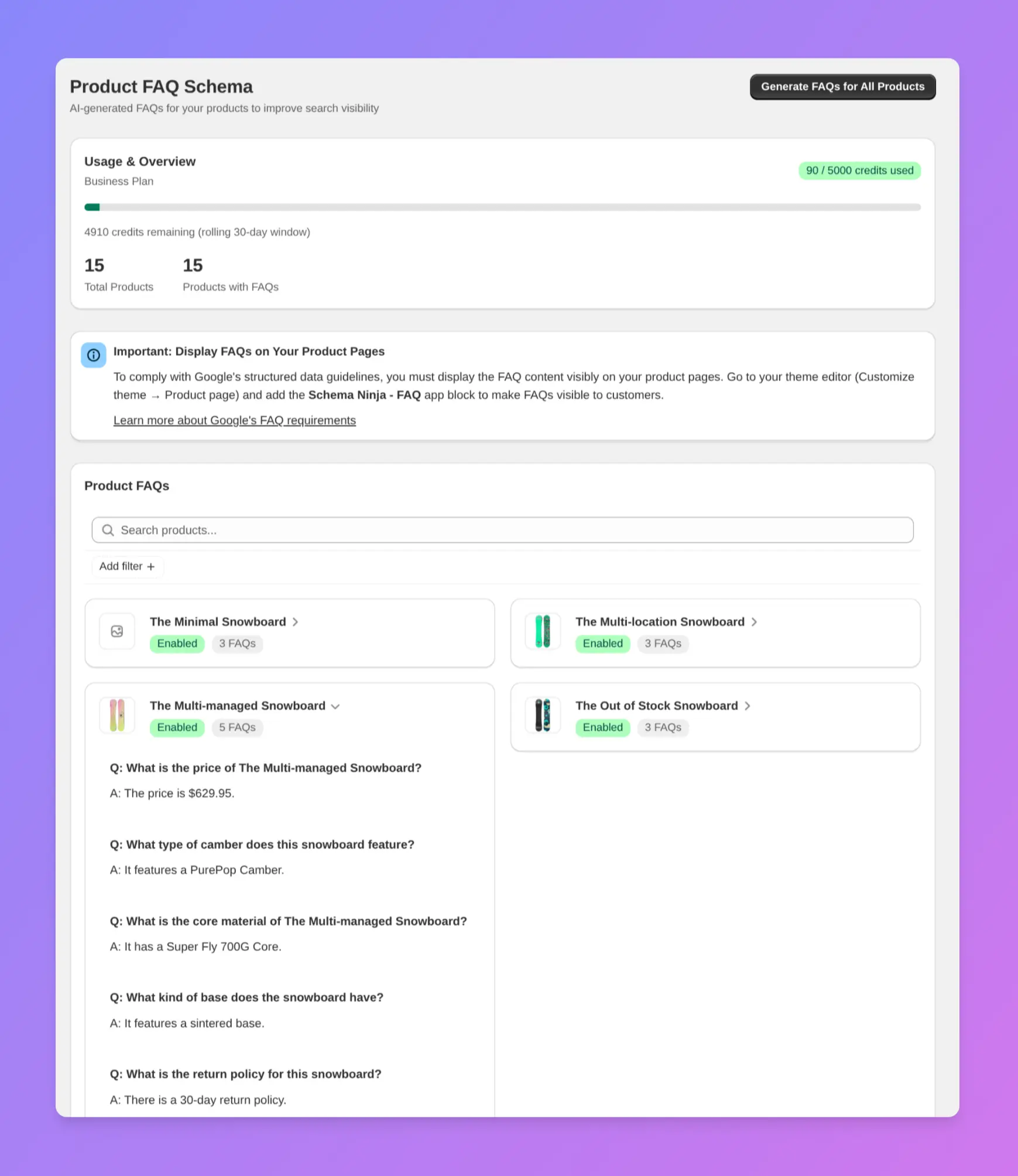This screenshot has width=1018, height=1176.
Task: Open Learn more about Google's FAQ requirements
Action: (x=234, y=420)
